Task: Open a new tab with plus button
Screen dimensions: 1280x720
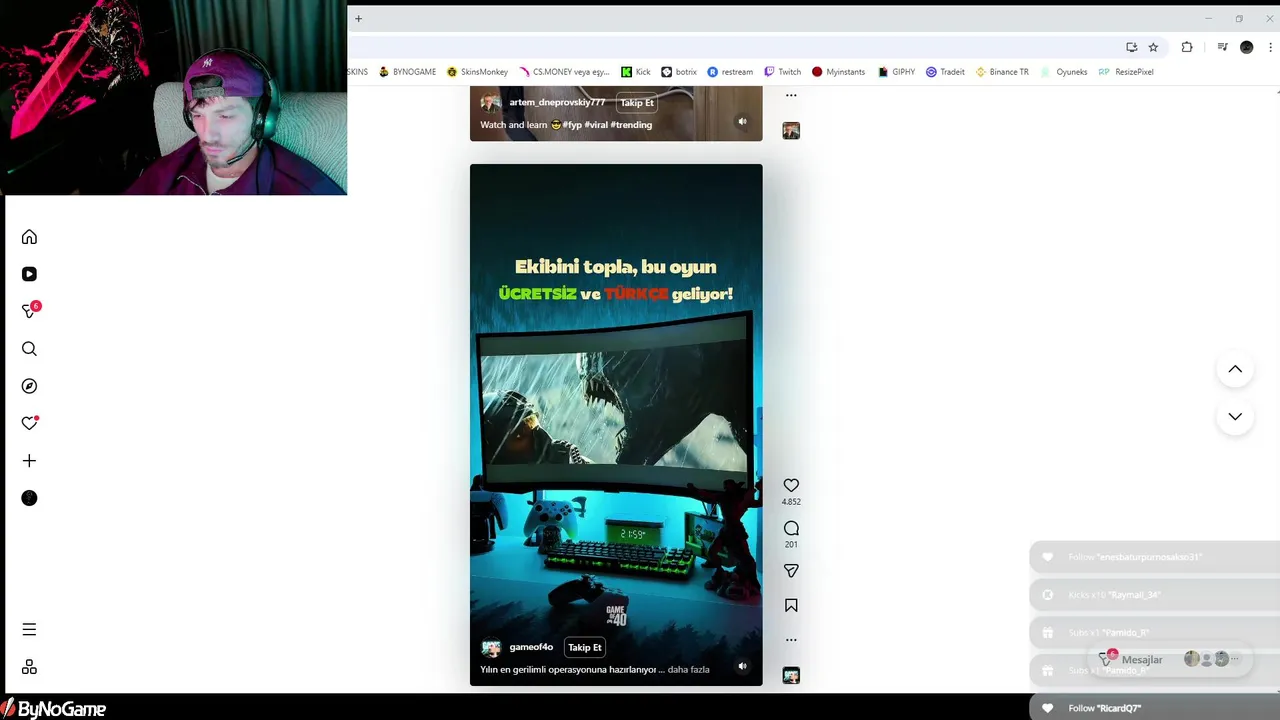Action: 358,18
